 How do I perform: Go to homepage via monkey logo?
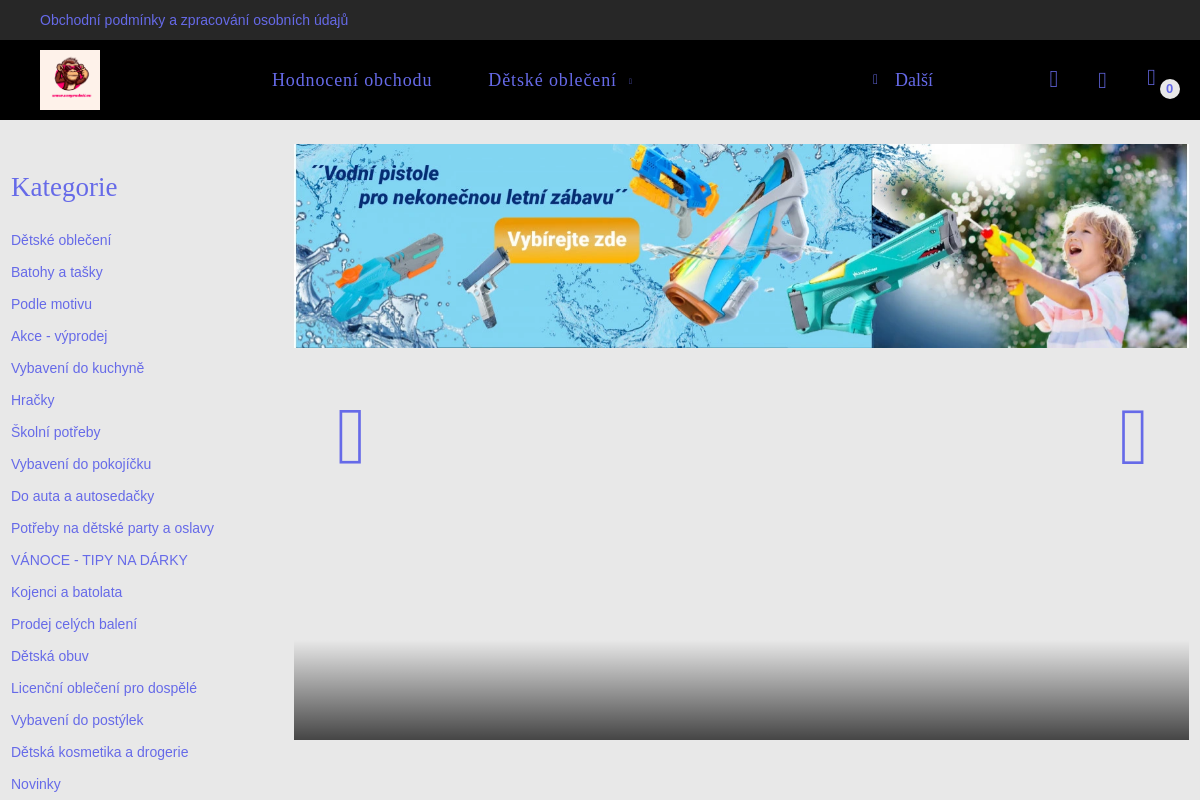70,80
